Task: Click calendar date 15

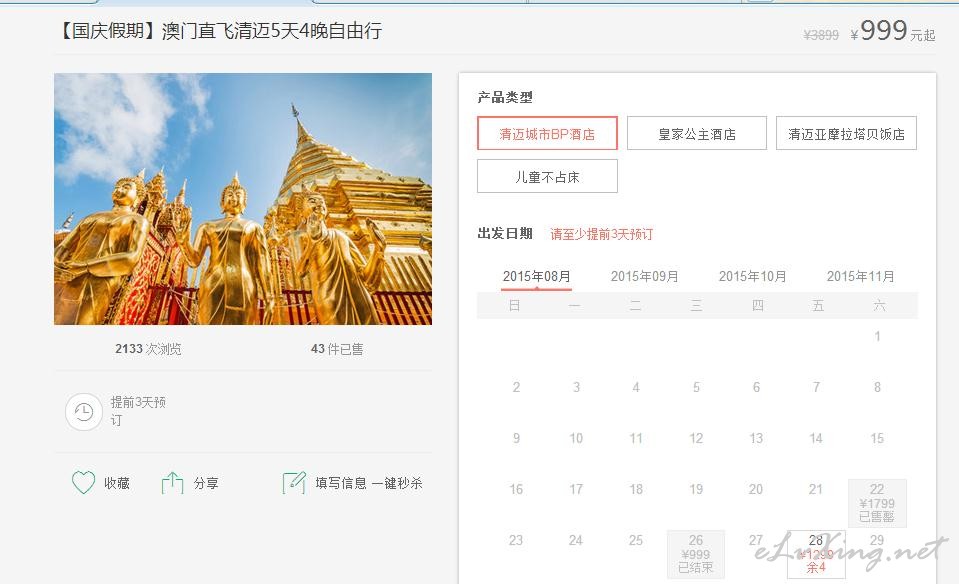Action: click(877, 438)
